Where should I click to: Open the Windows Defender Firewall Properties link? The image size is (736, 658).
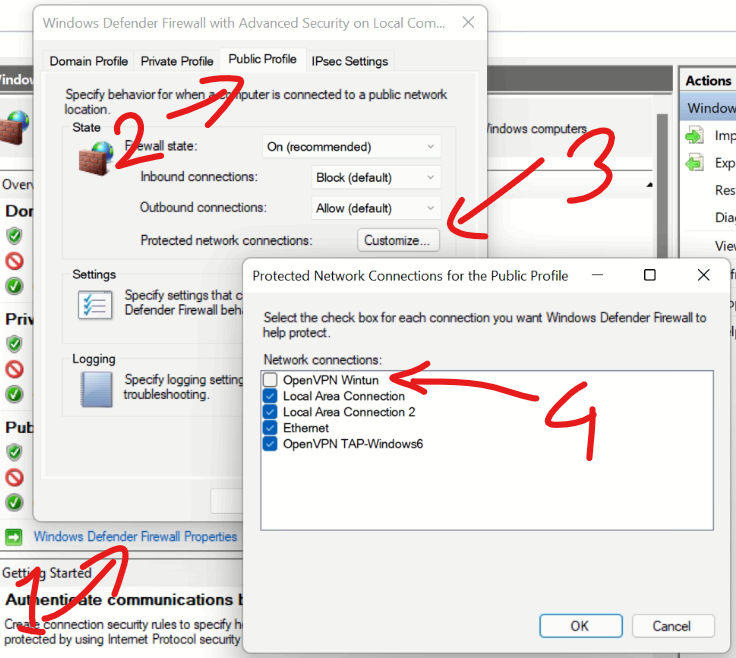[135, 536]
